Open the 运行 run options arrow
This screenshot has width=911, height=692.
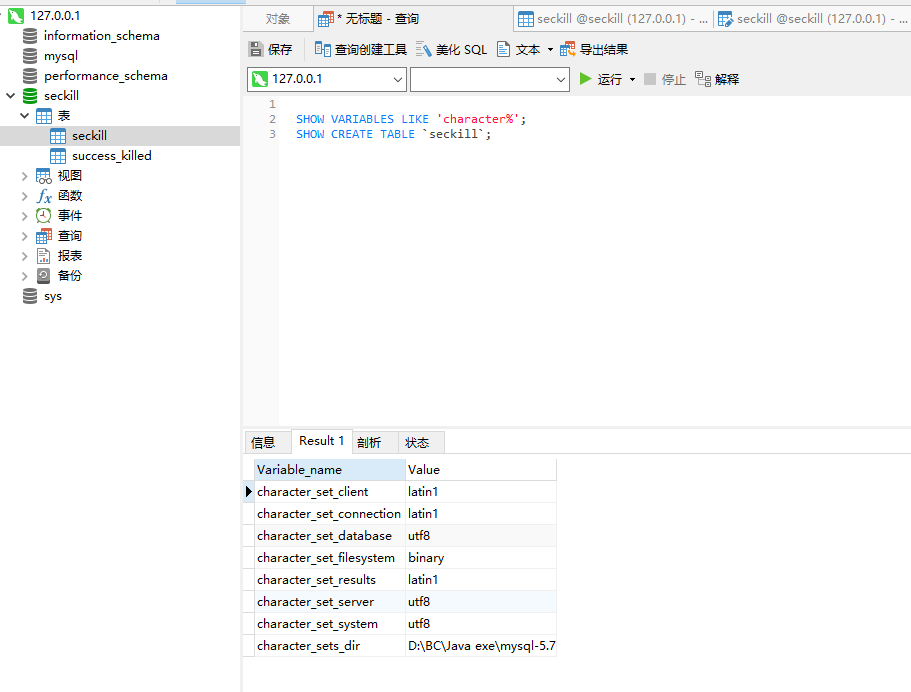(x=632, y=80)
